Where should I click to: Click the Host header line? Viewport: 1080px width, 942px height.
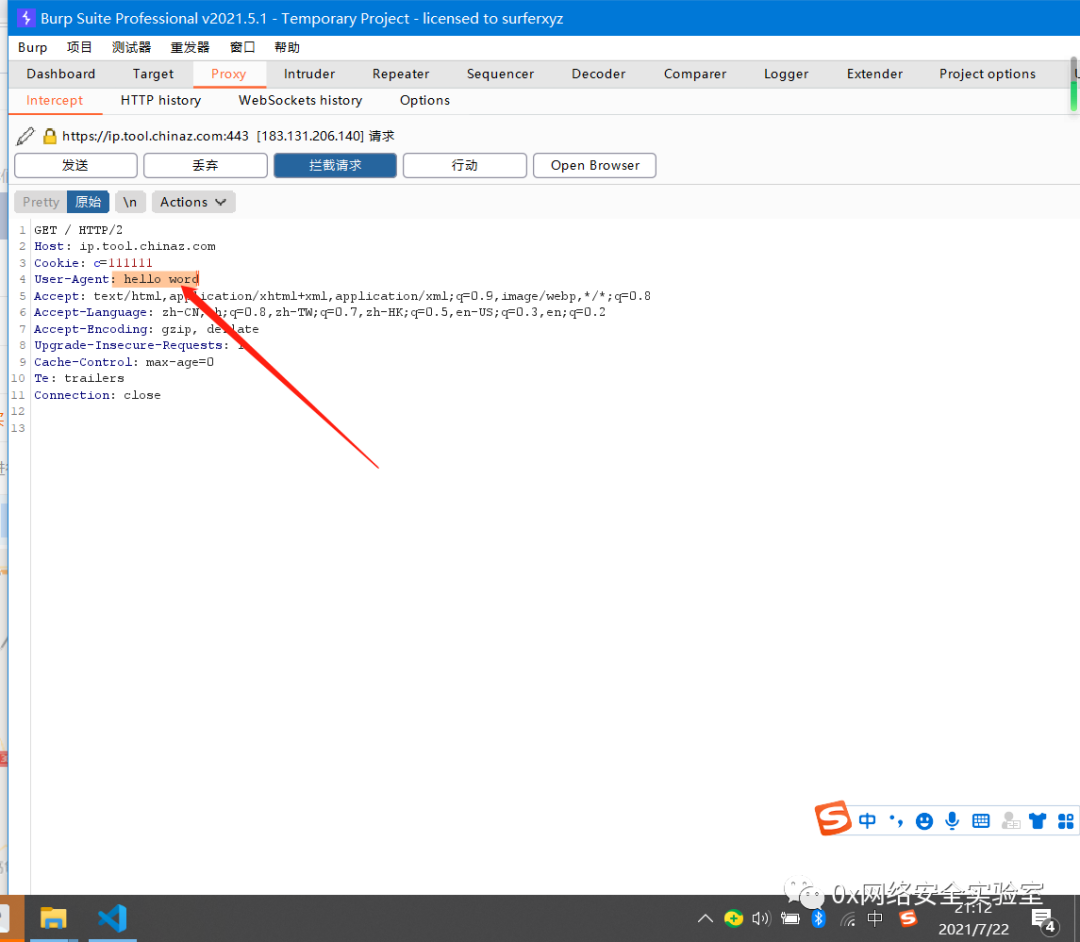click(125, 246)
